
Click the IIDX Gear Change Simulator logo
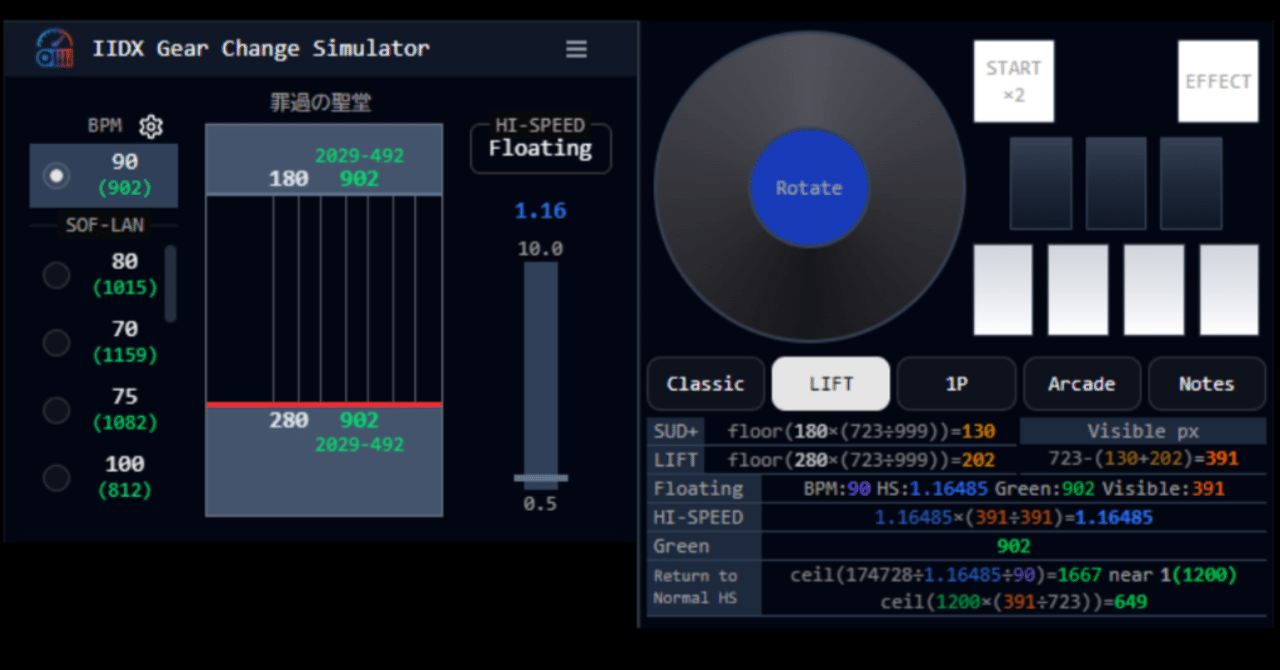pos(54,48)
